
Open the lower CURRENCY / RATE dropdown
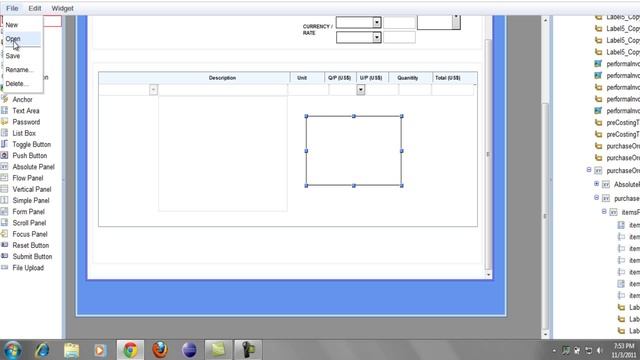tap(377, 37)
